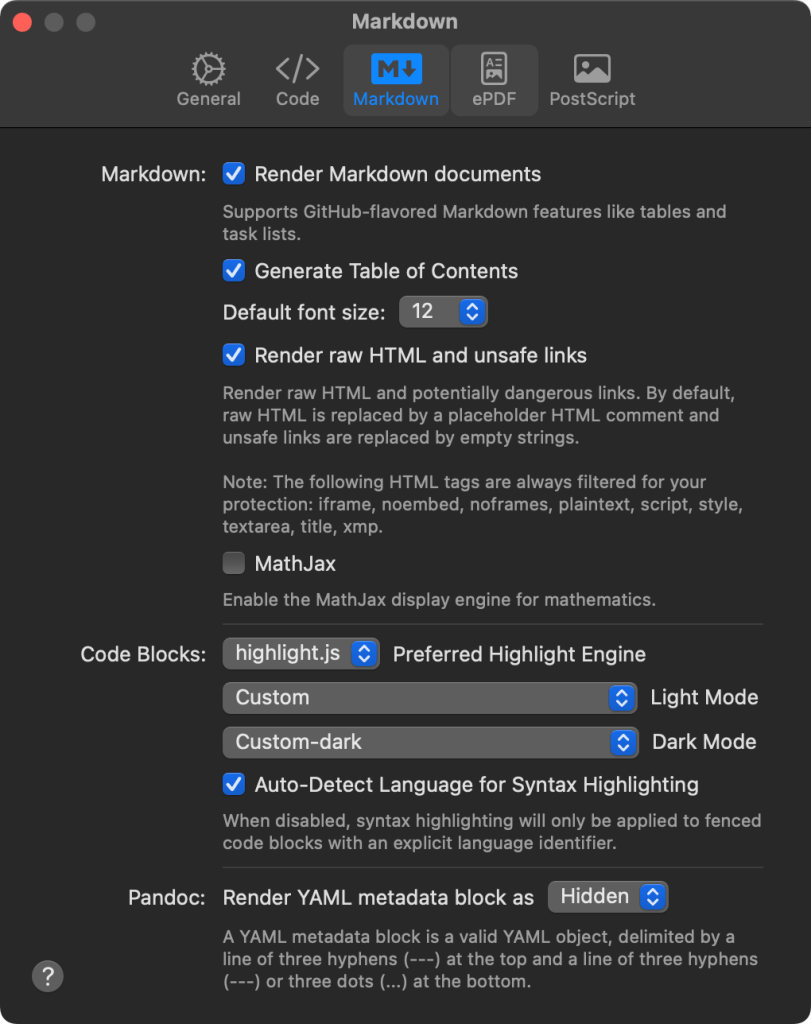Image resolution: width=811 pixels, height=1024 pixels.
Task: Click the Markdown tab label text
Action: (x=396, y=99)
